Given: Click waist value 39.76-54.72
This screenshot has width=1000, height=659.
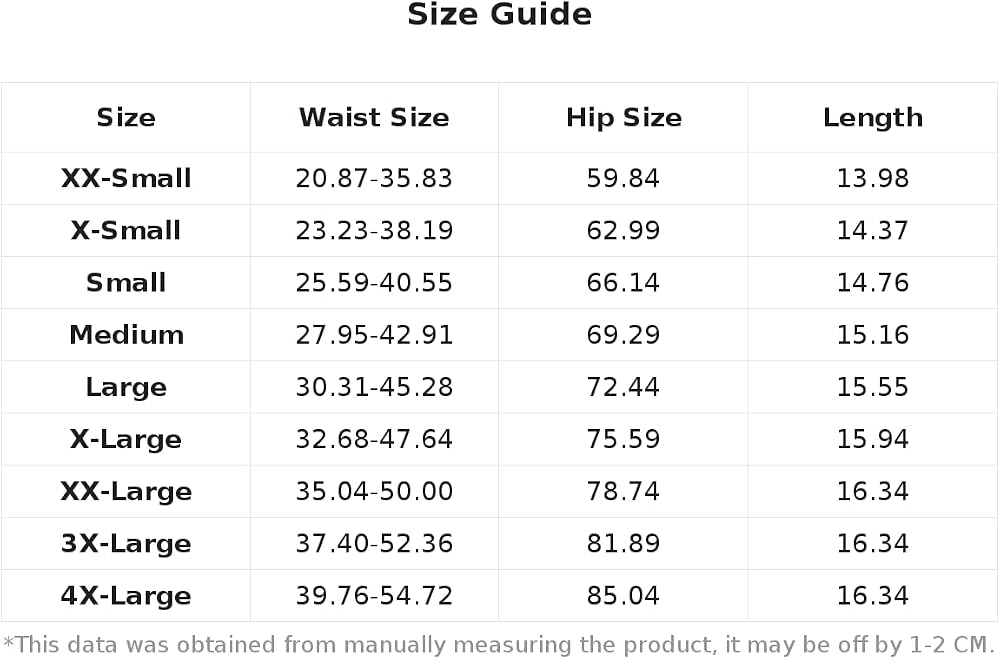Looking at the screenshot, I should pyautogui.click(x=374, y=596).
